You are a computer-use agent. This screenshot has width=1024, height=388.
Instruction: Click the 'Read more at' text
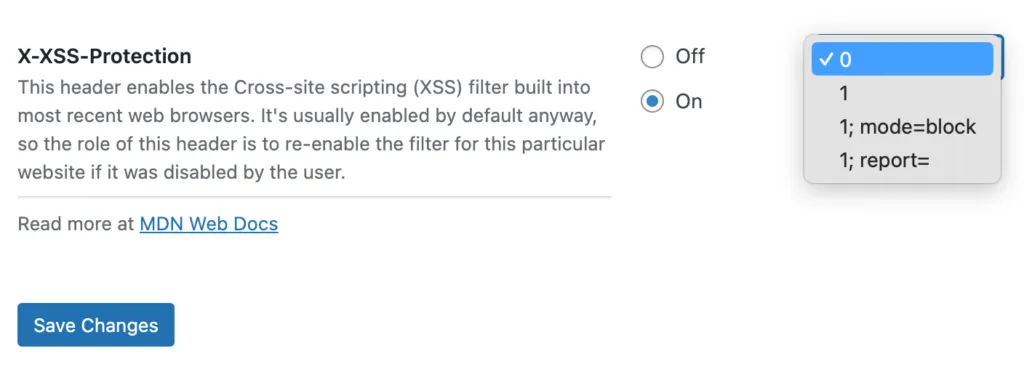coord(76,224)
